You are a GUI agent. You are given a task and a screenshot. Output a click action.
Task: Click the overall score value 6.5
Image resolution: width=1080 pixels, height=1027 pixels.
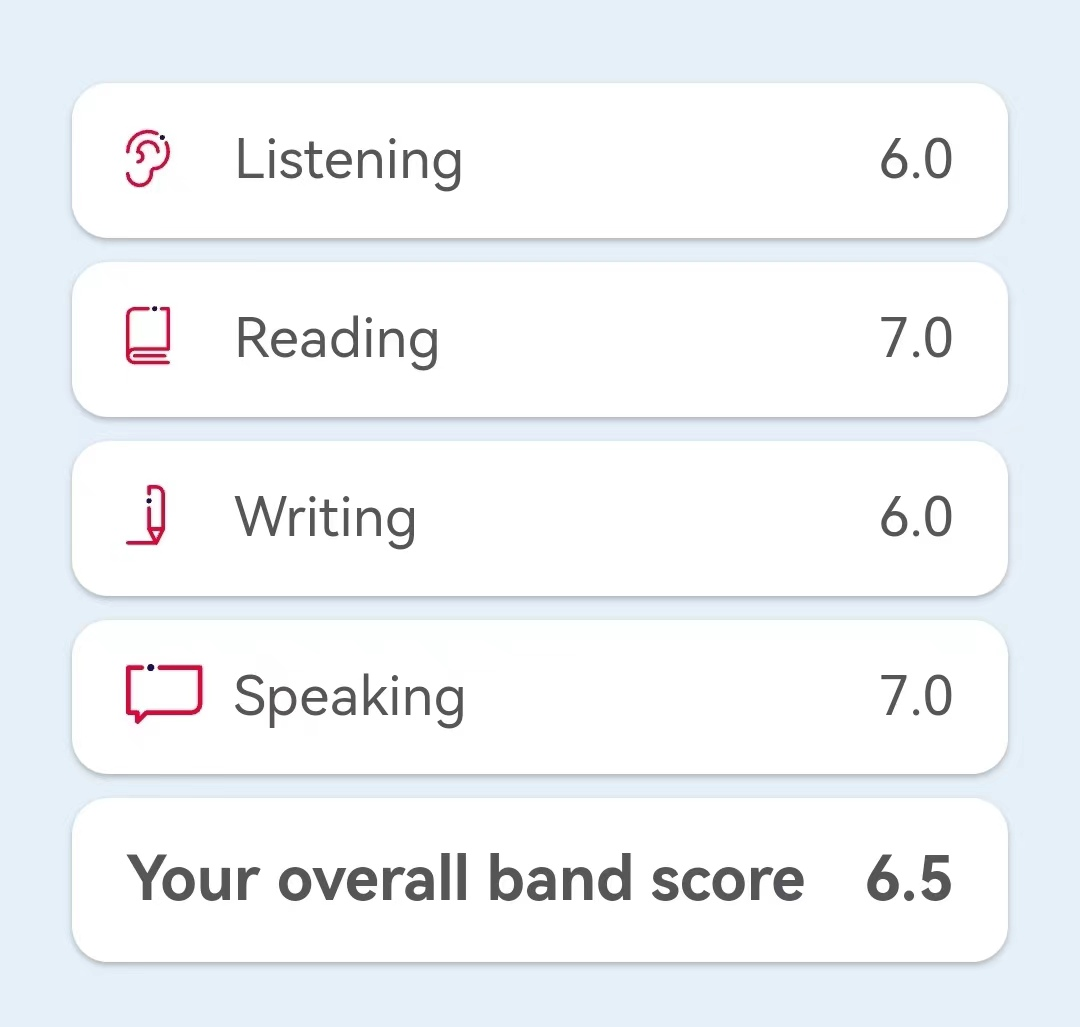[x=908, y=878]
